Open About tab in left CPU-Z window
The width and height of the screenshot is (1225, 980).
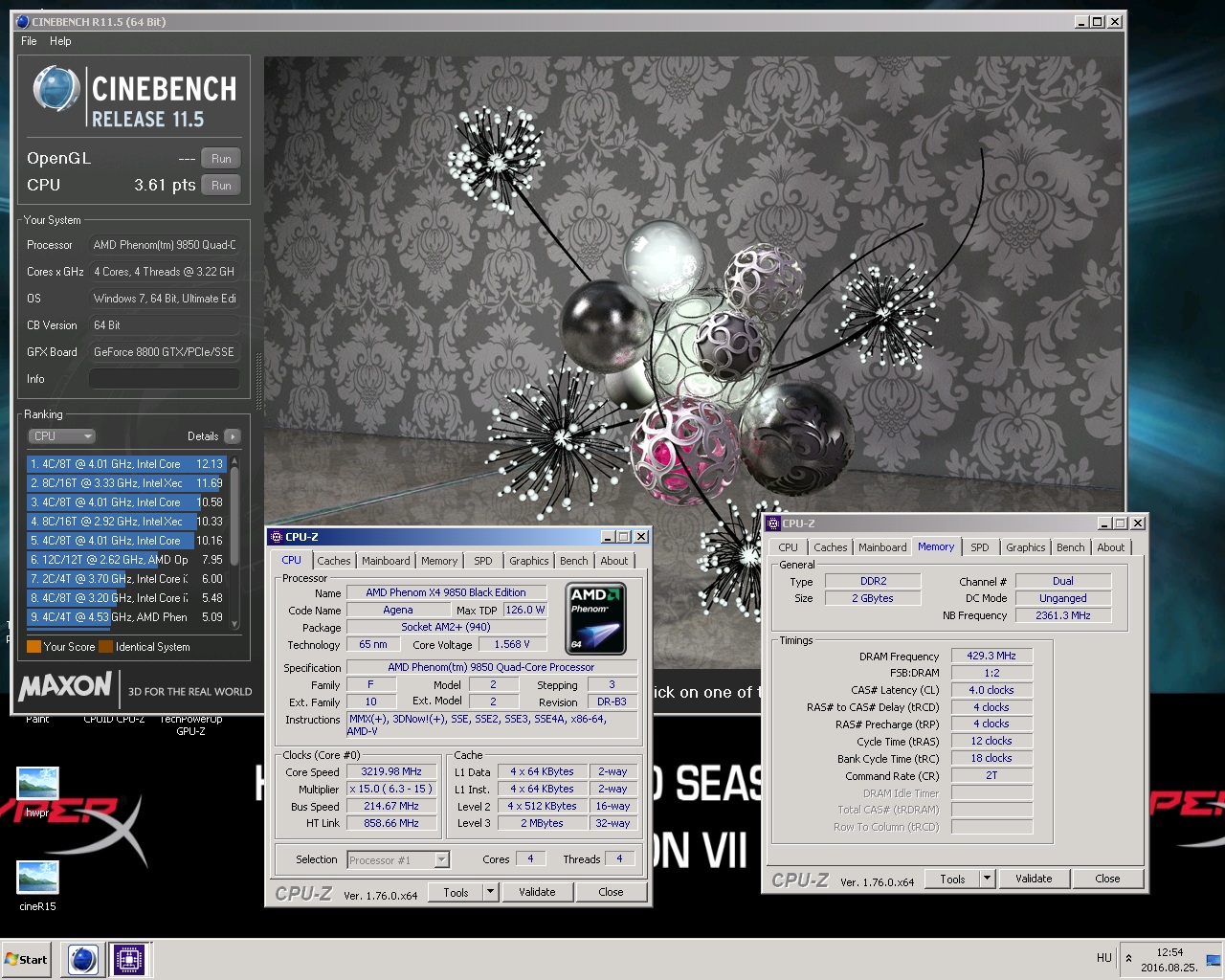click(x=614, y=561)
